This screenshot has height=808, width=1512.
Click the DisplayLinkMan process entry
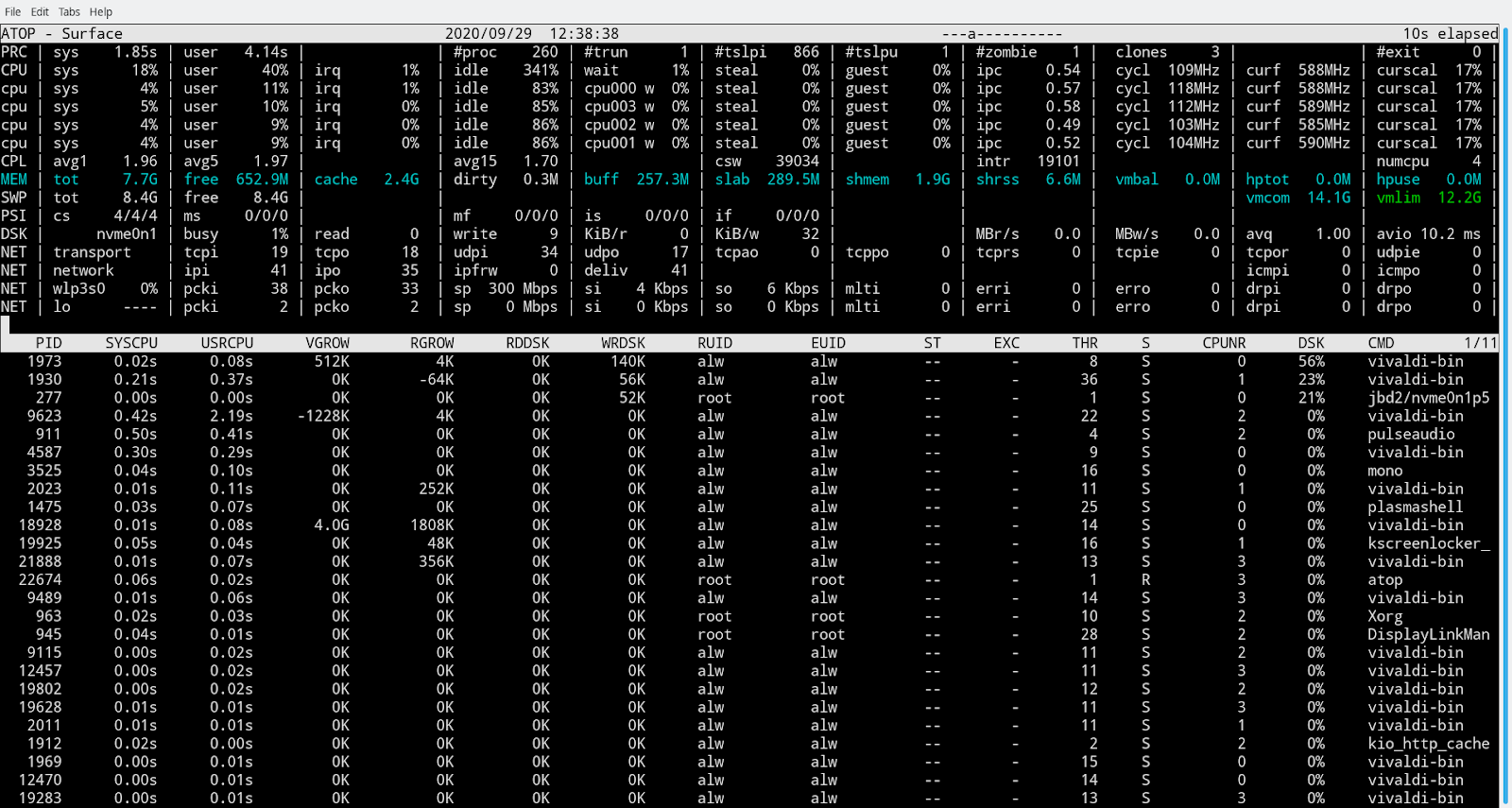(x=1428, y=634)
